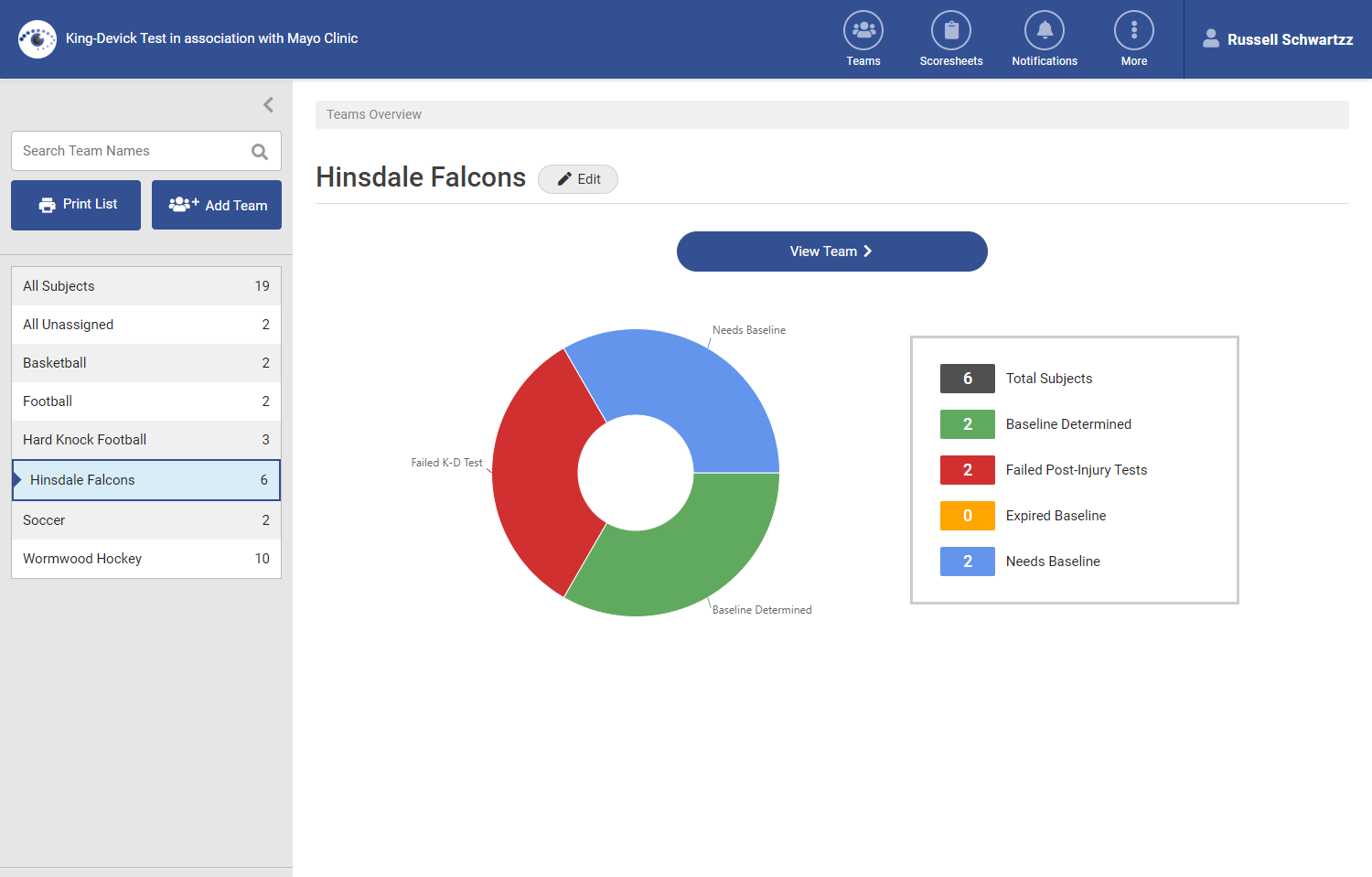Click the Add Team people icon

(x=183, y=204)
